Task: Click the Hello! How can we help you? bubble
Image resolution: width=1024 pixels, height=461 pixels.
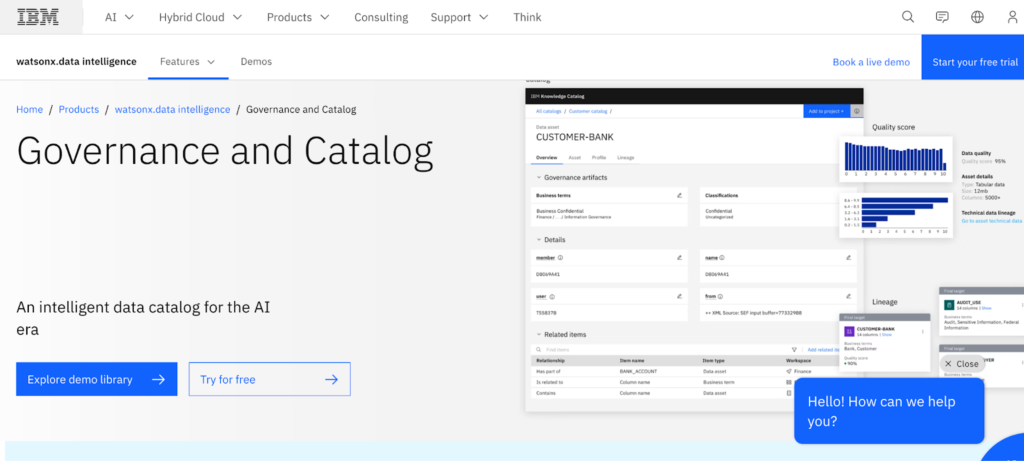Action: pos(889,411)
